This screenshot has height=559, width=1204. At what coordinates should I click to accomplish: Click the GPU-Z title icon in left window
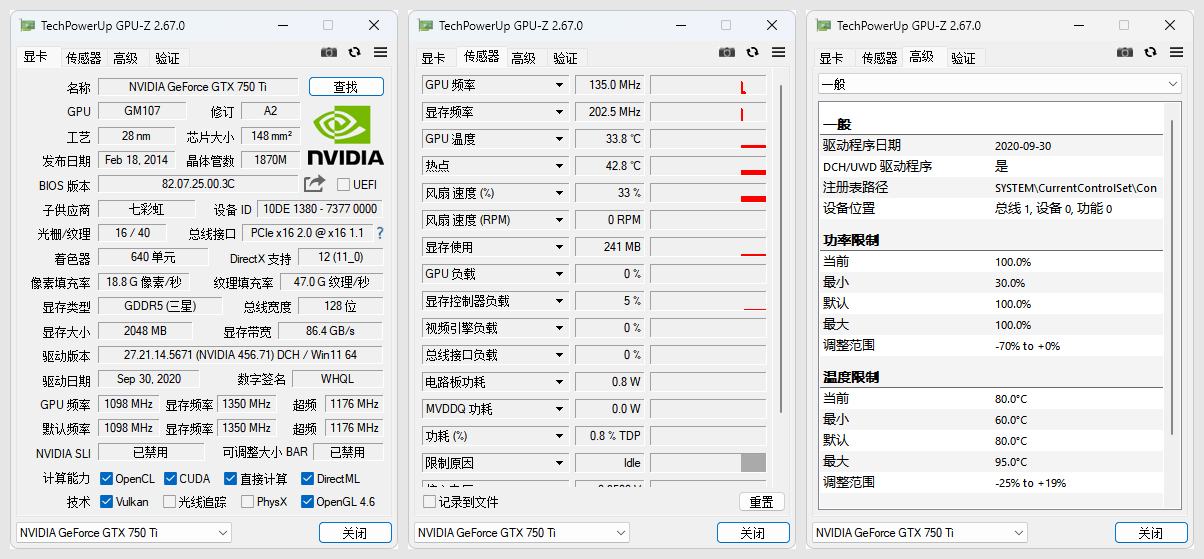coord(27,25)
